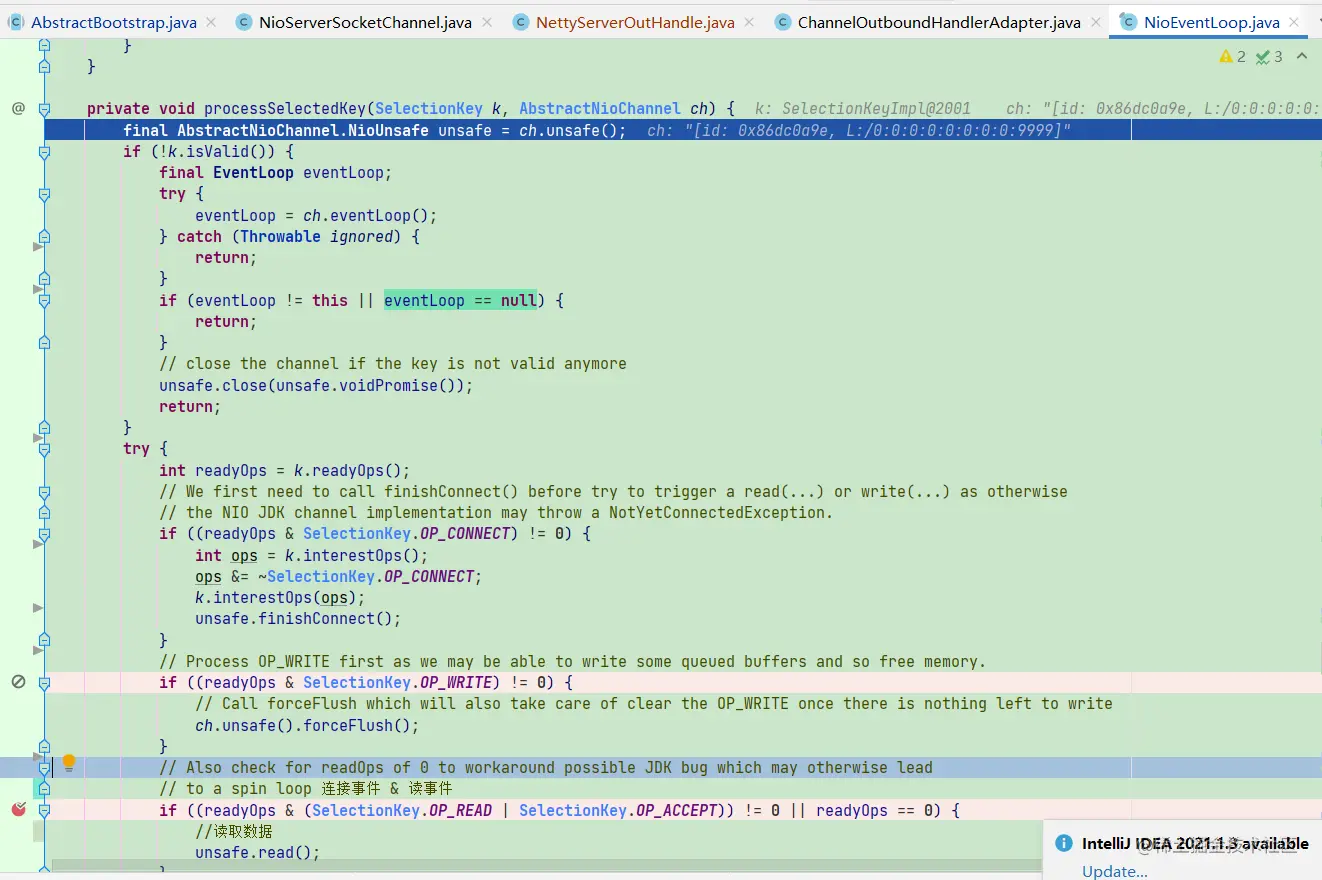Click the green weak-warnings indicator showing 3
The image size is (1322, 880).
click(1269, 57)
